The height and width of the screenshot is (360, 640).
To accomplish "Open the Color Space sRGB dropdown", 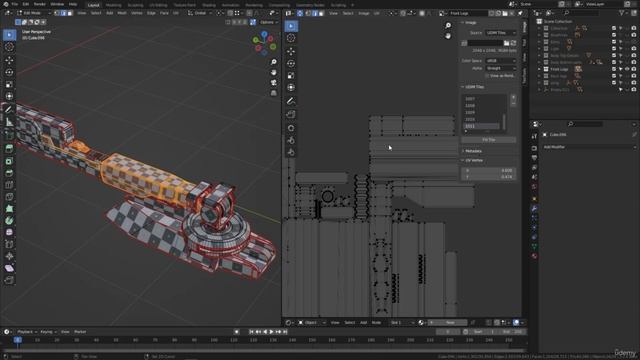I will pos(501,61).
